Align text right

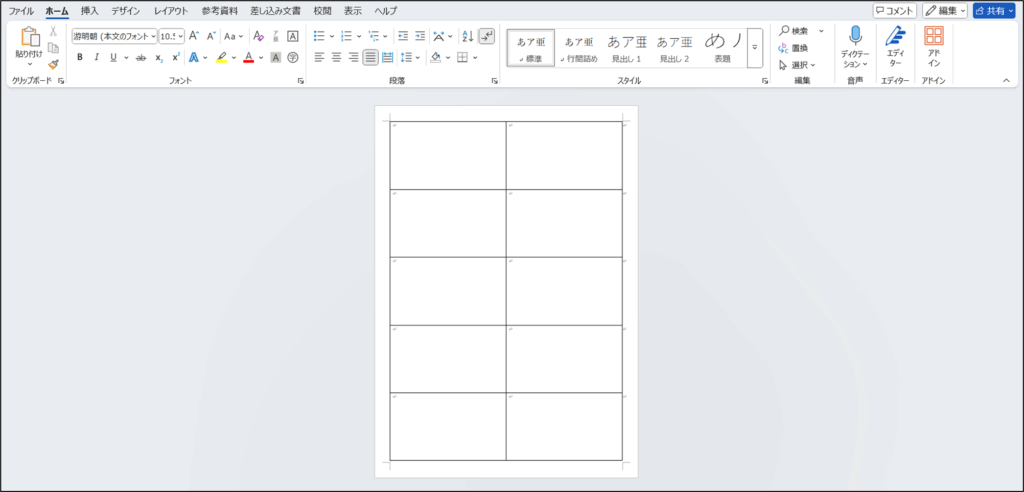coord(353,57)
